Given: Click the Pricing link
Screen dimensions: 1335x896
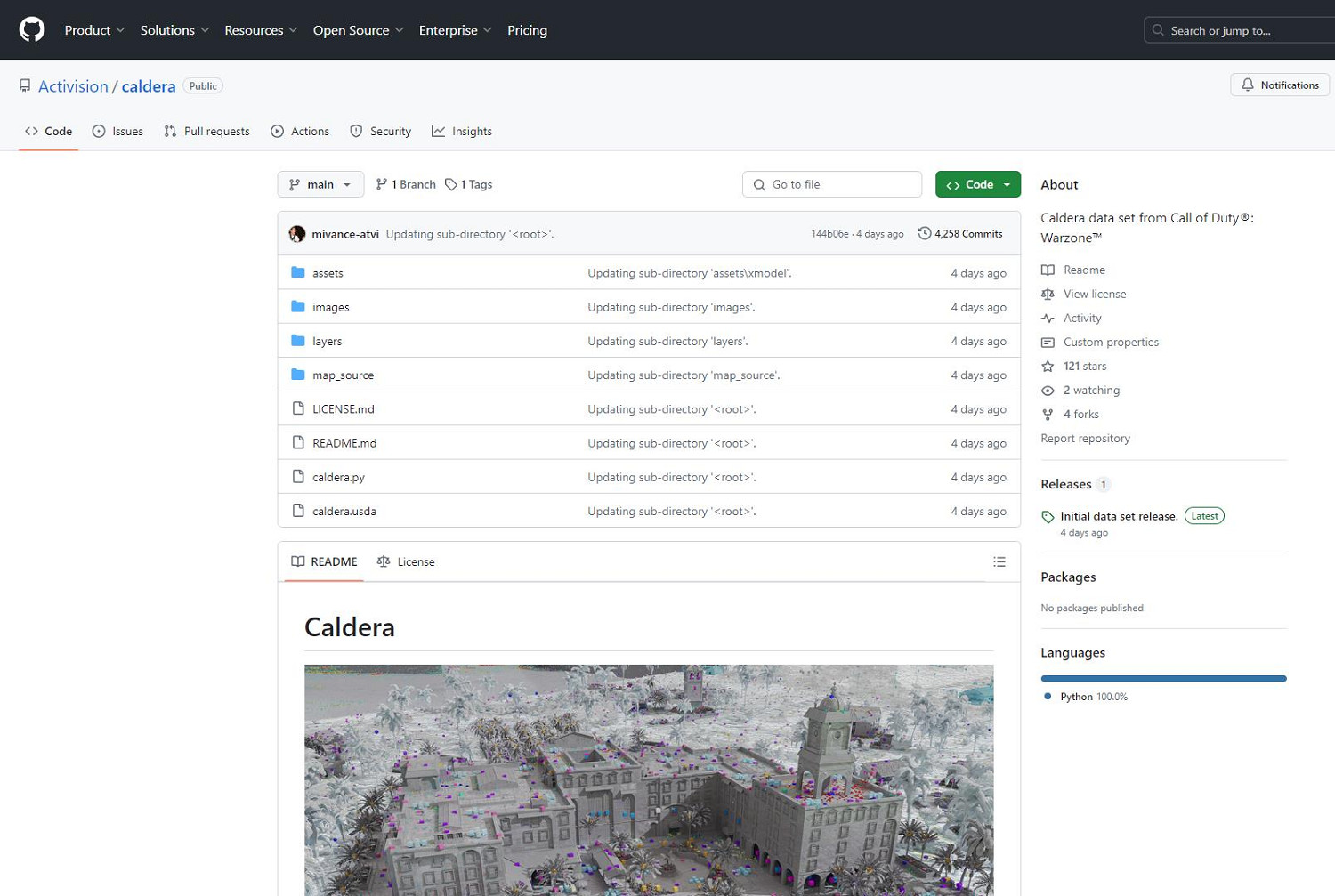Looking at the screenshot, I should tap(527, 30).
